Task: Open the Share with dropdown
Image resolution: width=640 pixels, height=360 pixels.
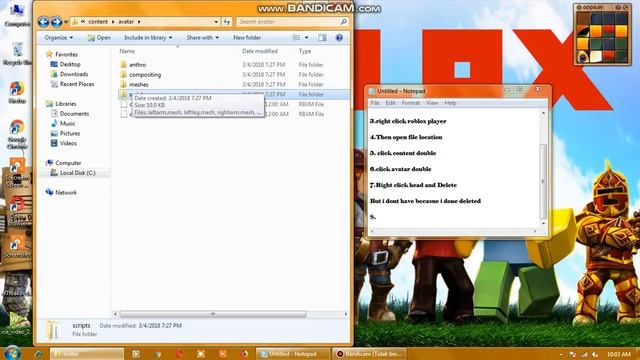Action: coord(202,38)
